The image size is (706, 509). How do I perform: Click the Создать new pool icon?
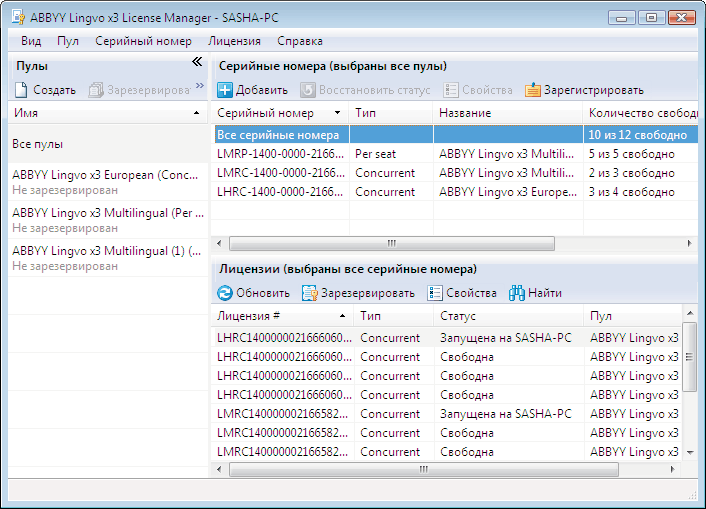pos(21,90)
